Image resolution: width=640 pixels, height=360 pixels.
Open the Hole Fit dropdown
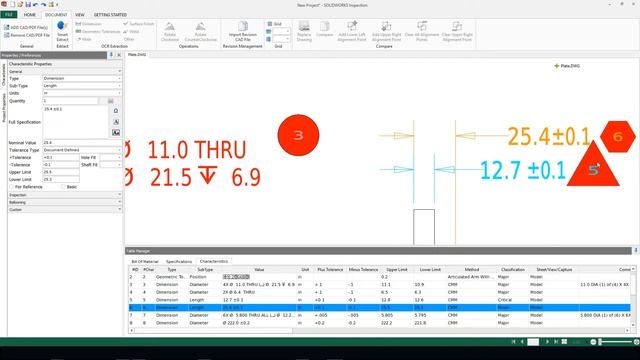111,158
